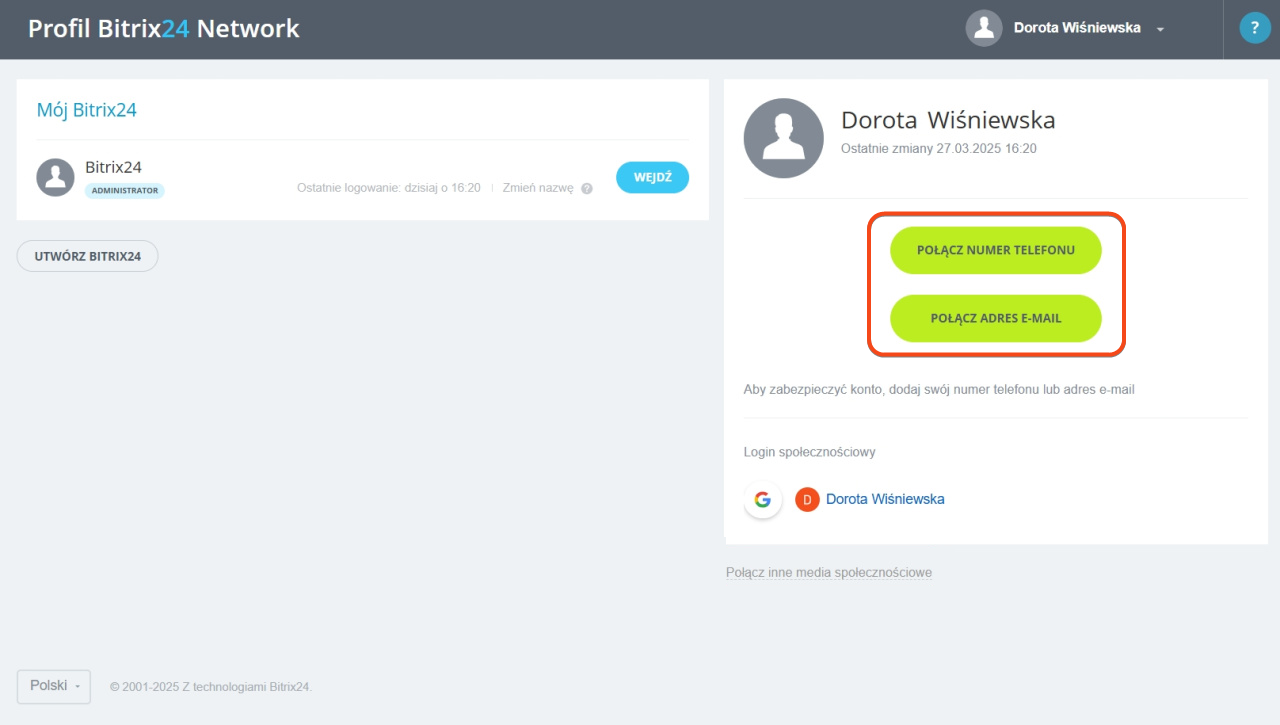Click POŁĄCZ ADRES E-MAIL button

click(996, 319)
